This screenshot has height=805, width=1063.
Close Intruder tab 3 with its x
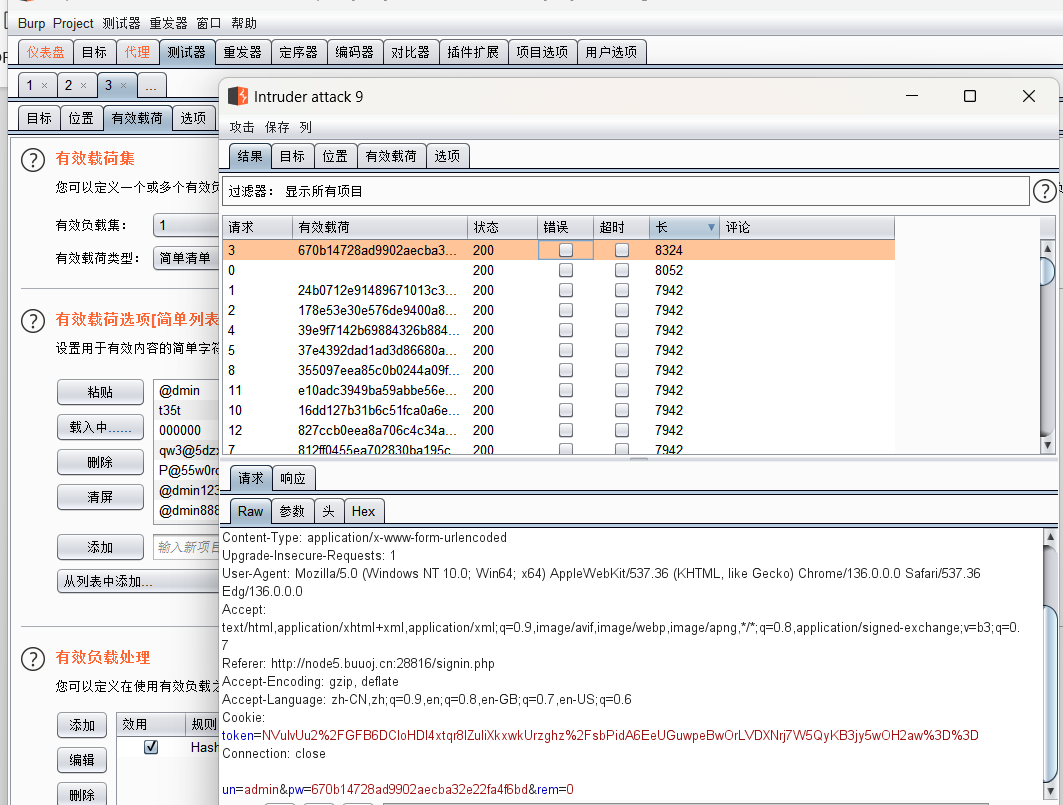tap(123, 85)
